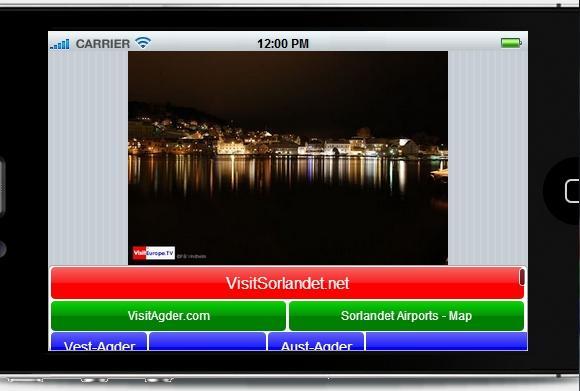This screenshot has height=391, width=580.
Task: Click the striped gray area left of photo
Action: (x=88, y=158)
